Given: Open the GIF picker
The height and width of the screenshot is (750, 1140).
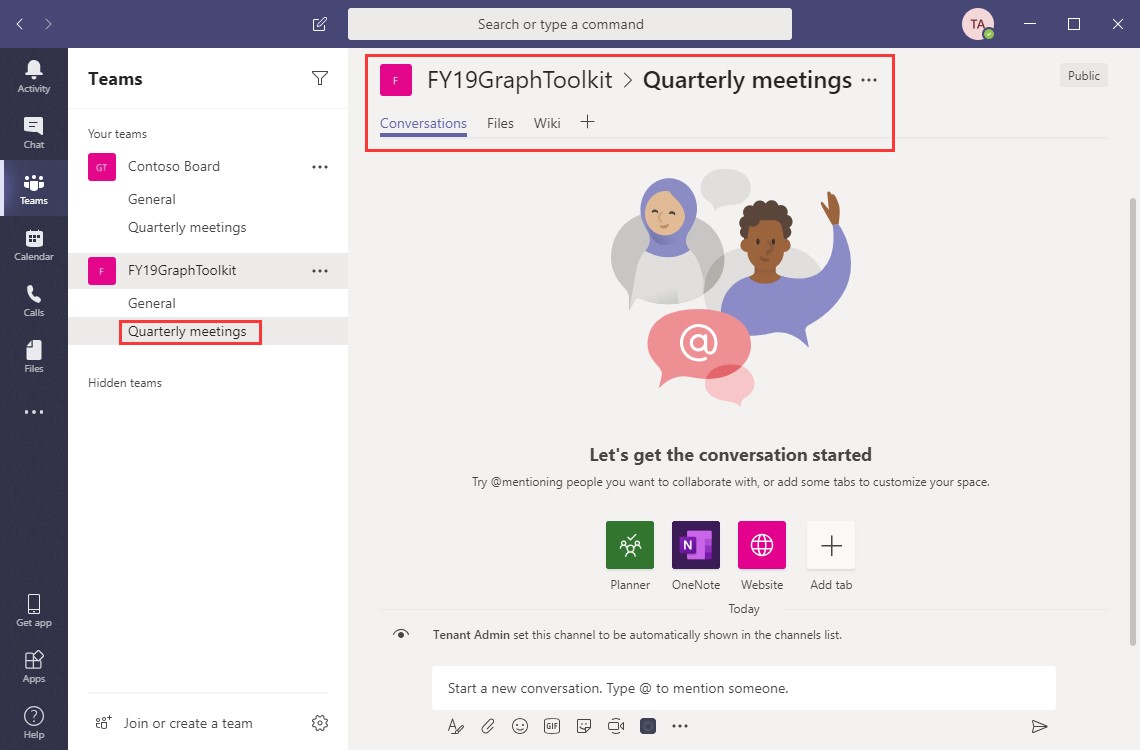Looking at the screenshot, I should 552,725.
